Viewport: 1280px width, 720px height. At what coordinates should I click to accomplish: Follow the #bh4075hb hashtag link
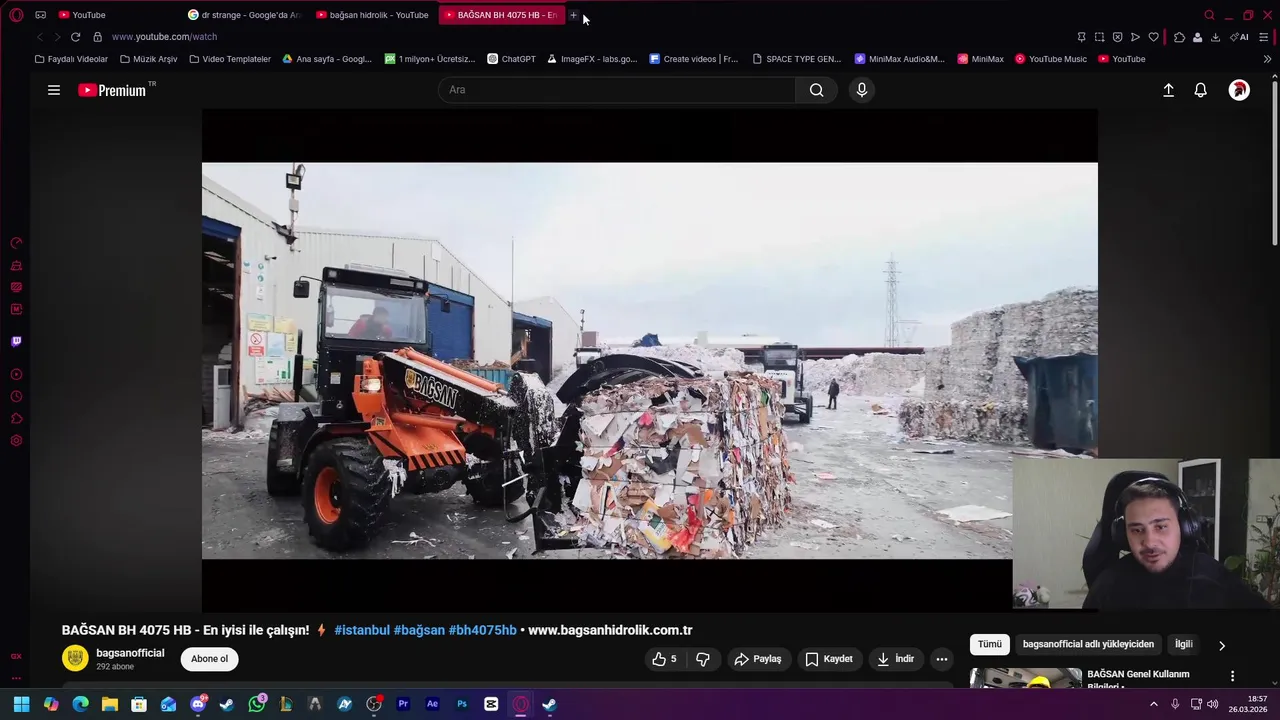pos(483,630)
